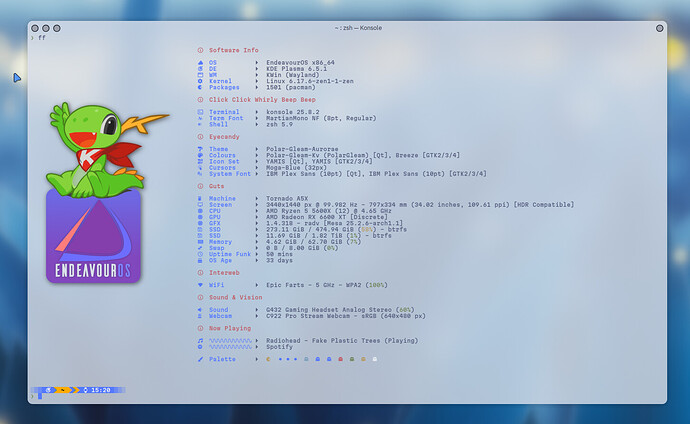Click the Kernel row icon
This screenshot has height=424, width=690.
[200, 81]
